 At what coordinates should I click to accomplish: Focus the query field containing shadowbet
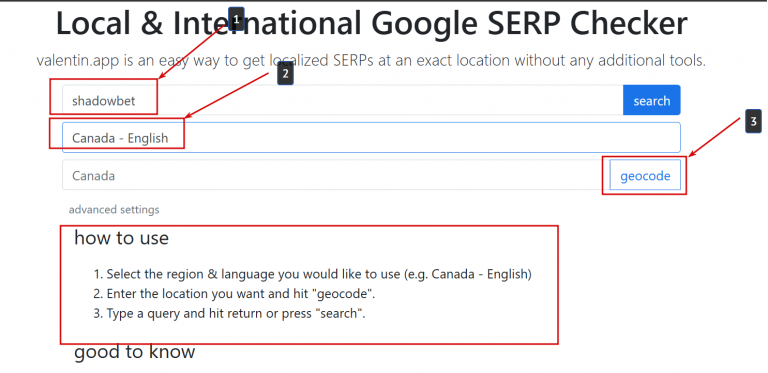pyautogui.click(x=342, y=100)
